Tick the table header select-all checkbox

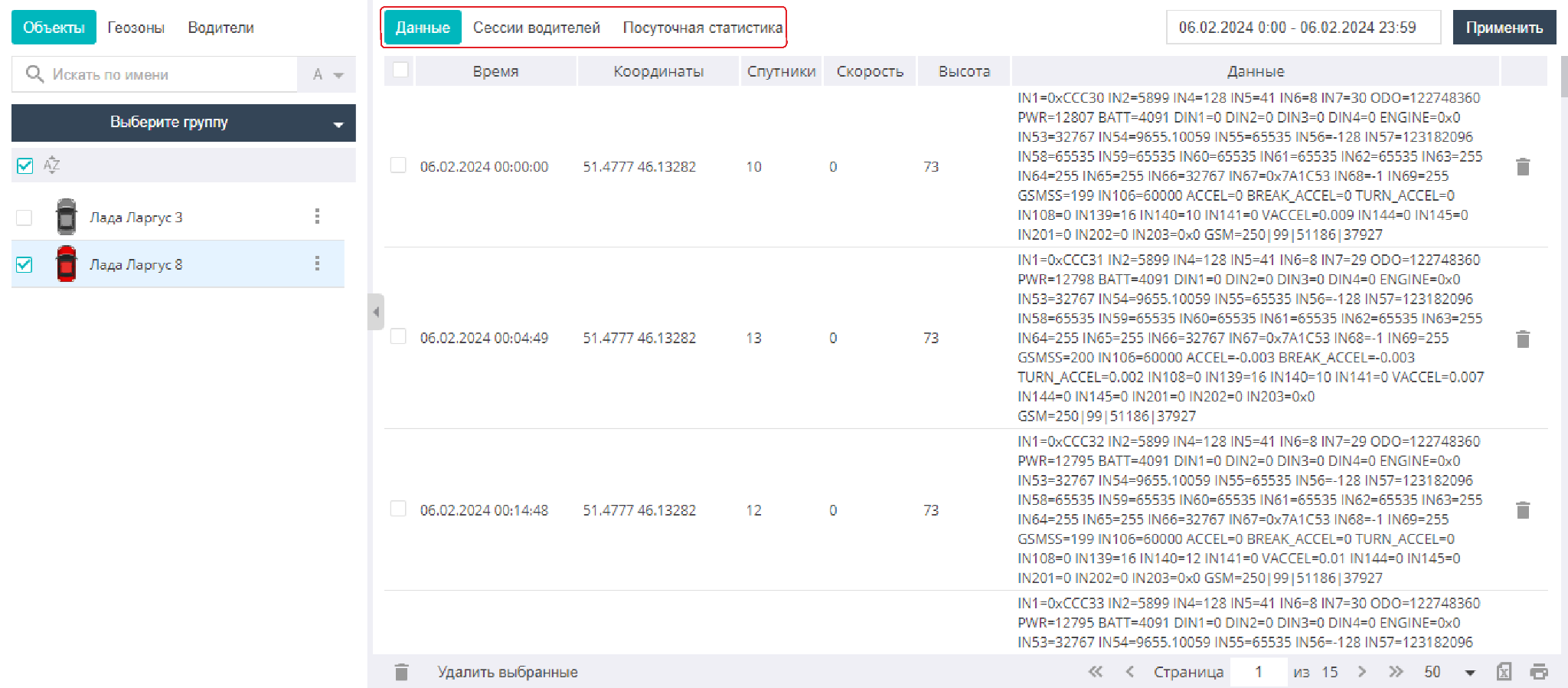[x=400, y=70]
